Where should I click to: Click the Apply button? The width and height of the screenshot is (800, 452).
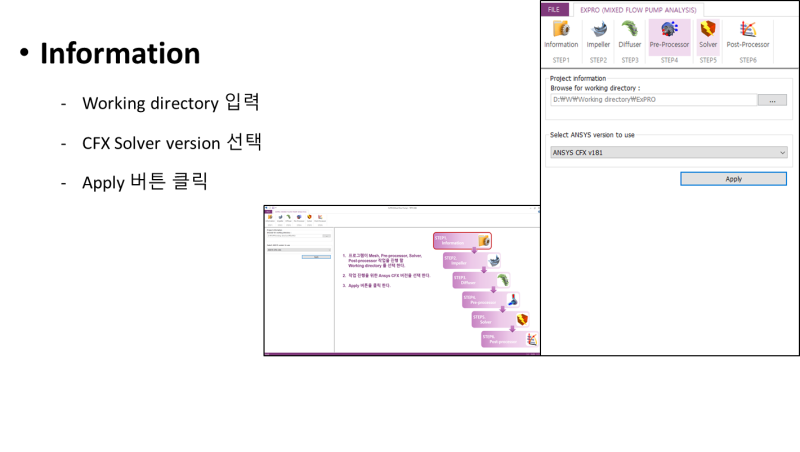click(733, 179)
